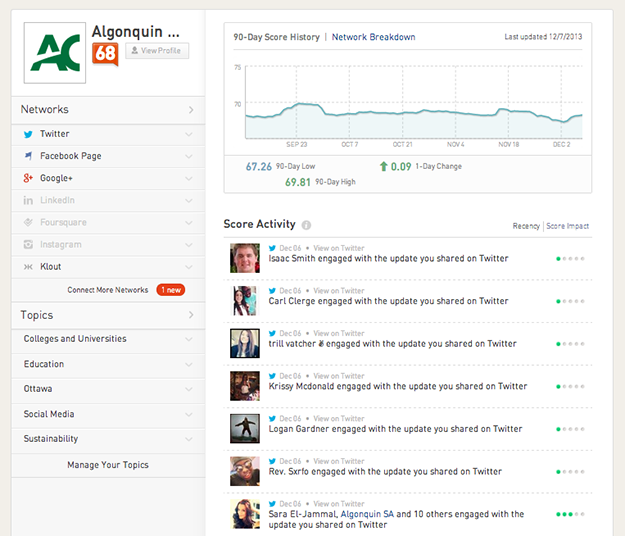Click Krissy Mcdonald's avatar thumbnail
The image size is (625, 536).
point(245,386)
